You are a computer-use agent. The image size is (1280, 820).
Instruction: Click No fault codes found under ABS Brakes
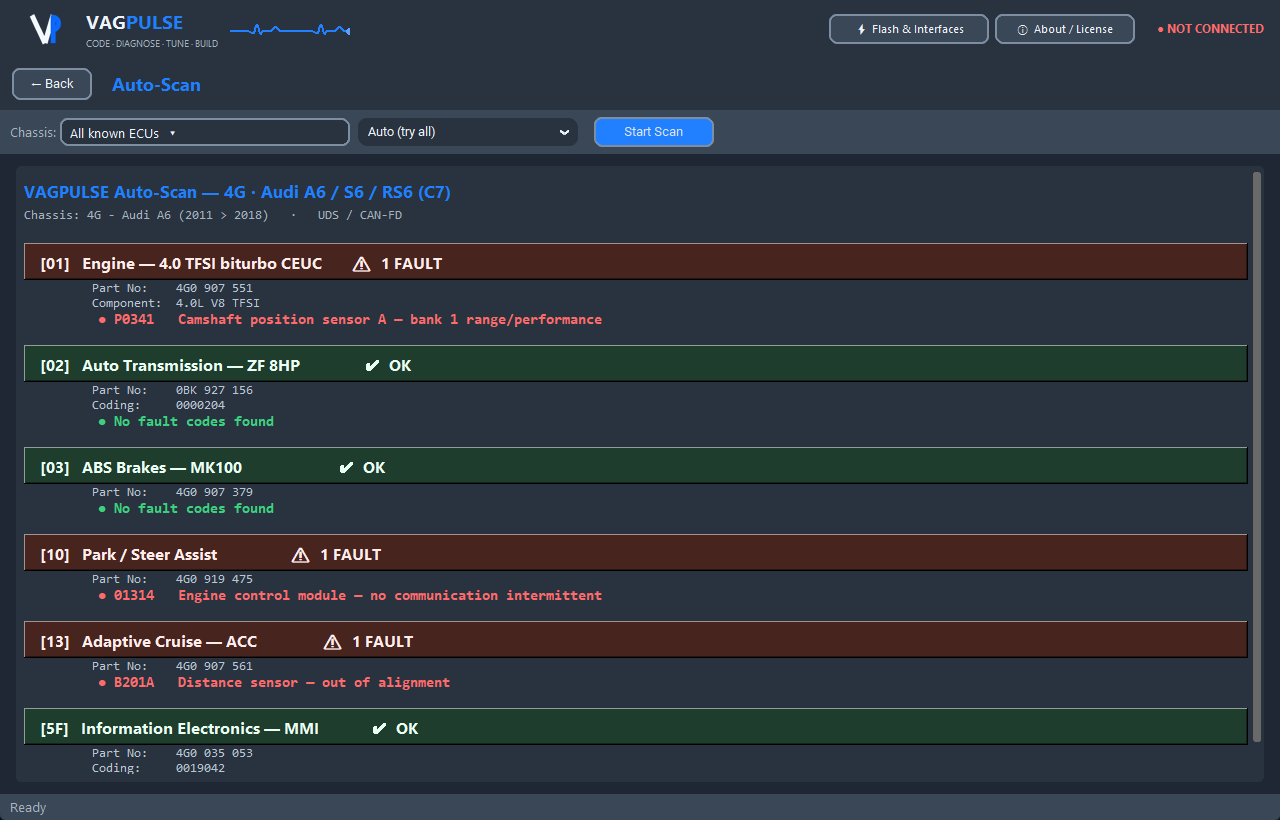(x=194, y=509)
